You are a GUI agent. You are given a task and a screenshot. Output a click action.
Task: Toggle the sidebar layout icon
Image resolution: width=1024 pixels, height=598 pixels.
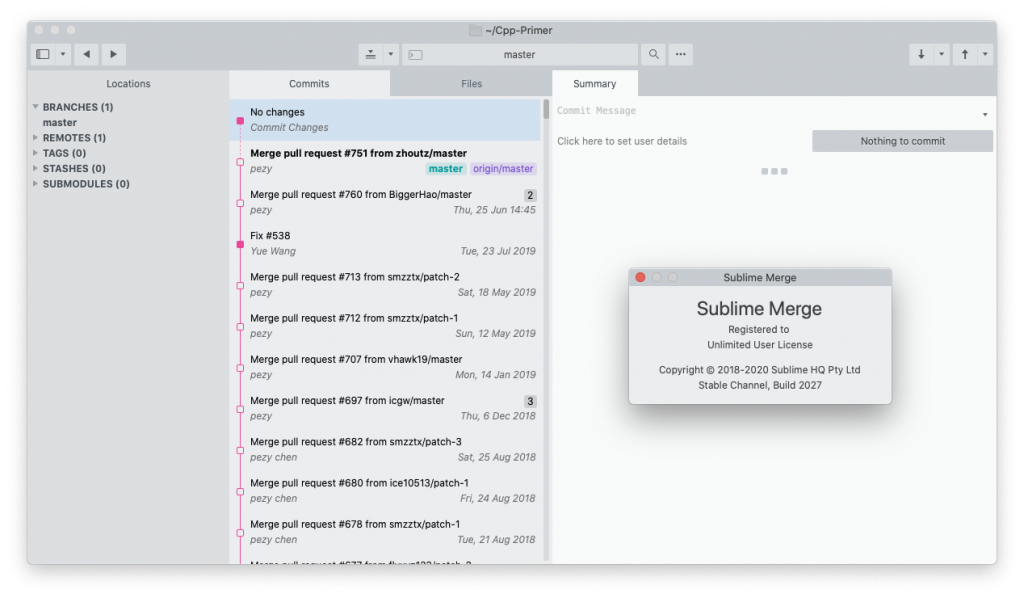tap(43, 54)
